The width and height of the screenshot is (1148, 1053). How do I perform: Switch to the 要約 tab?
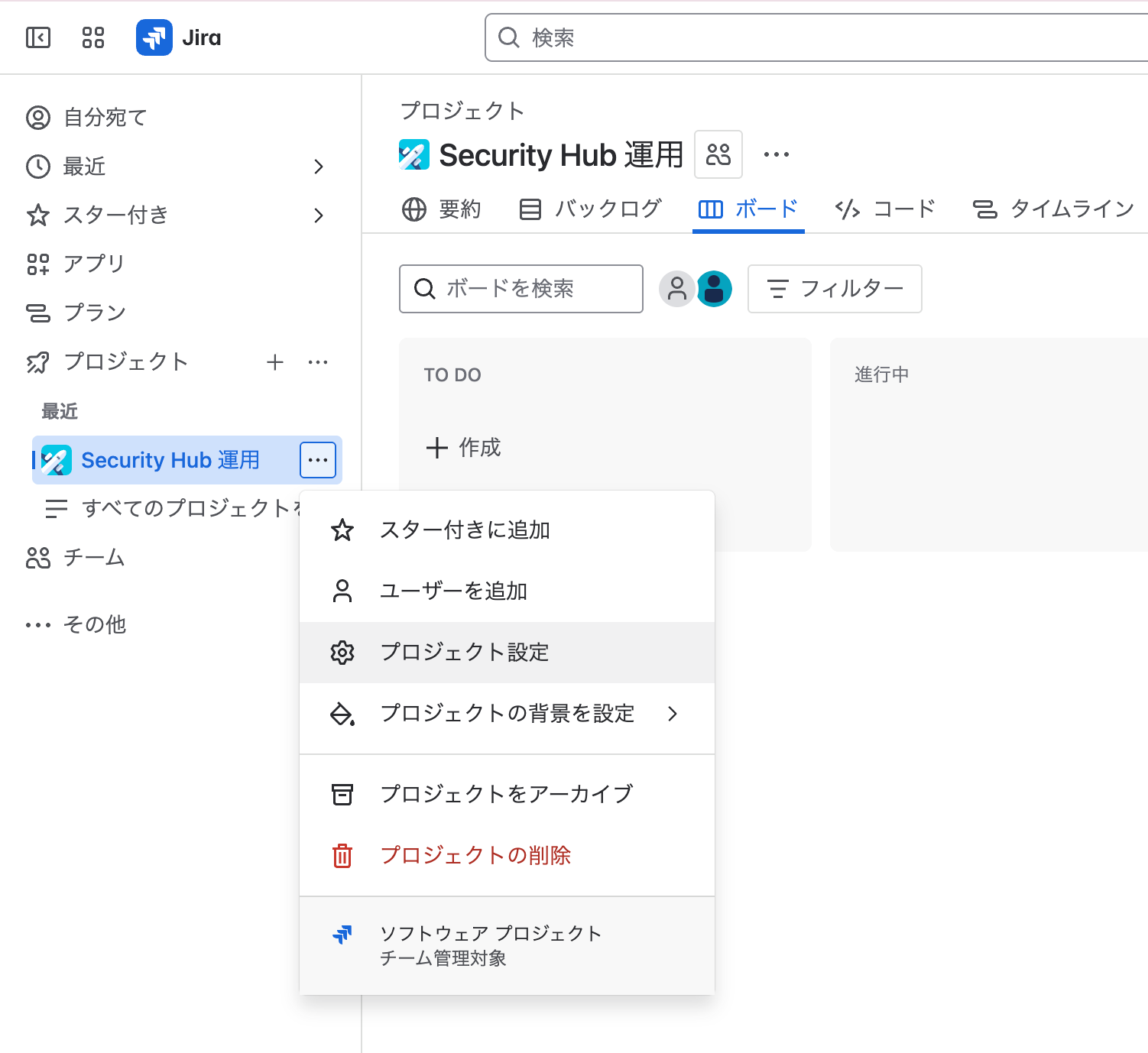tap(442, 209)
